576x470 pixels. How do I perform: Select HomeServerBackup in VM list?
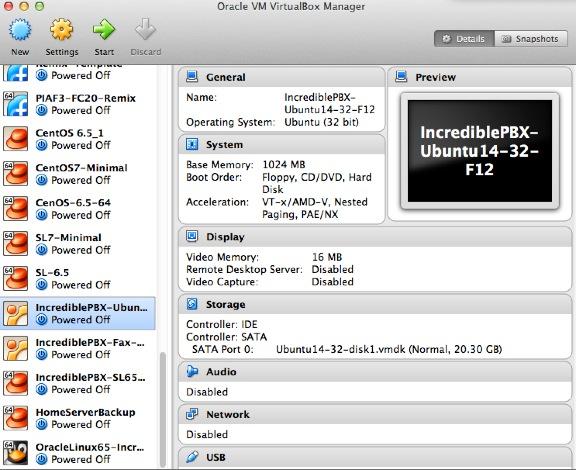pyautogui.click(x=78, y=418)
